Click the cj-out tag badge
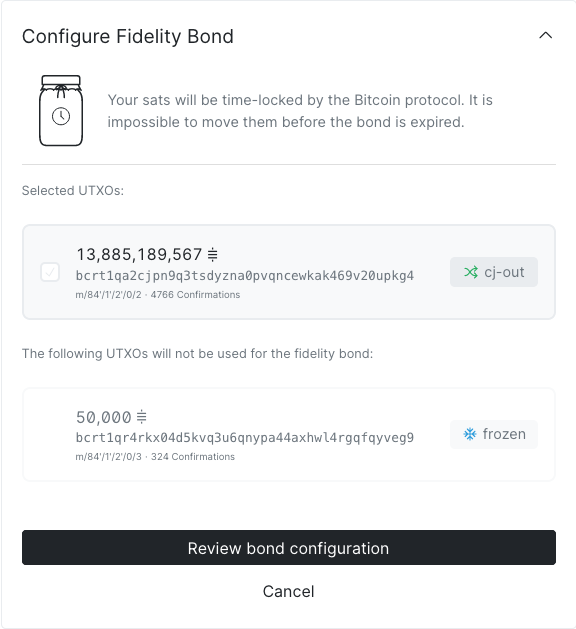Image resolution: width=576 pixels, height=629 pixels. (x=494, y=272)
